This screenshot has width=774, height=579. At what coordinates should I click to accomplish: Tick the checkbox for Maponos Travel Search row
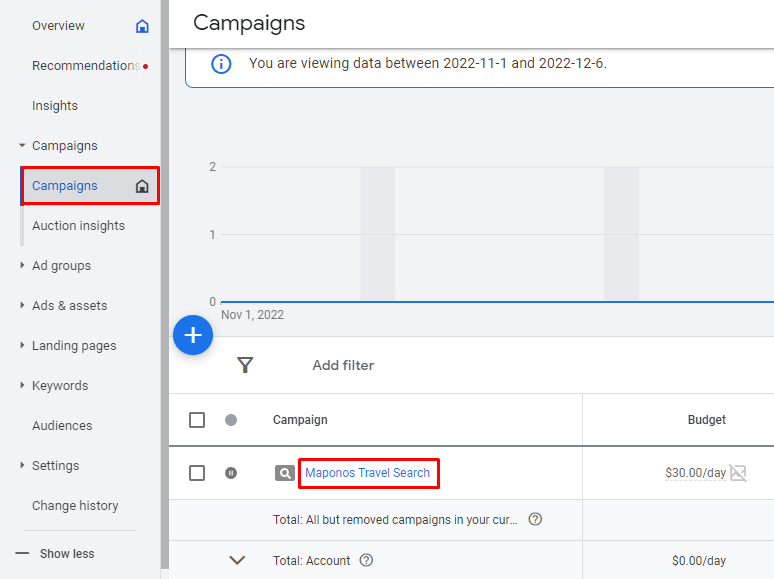point(197,473)
